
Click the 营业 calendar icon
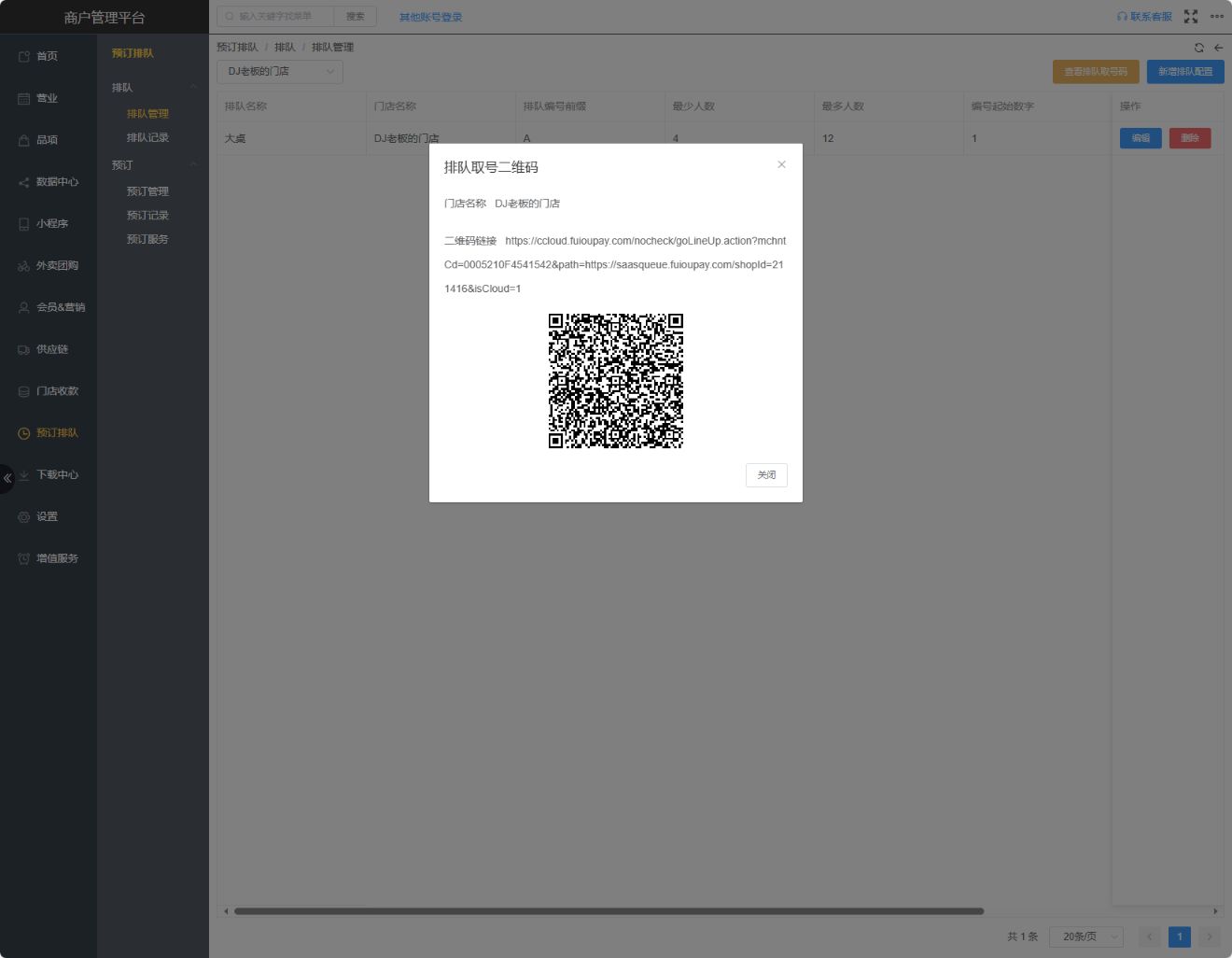tap(24, 99)
